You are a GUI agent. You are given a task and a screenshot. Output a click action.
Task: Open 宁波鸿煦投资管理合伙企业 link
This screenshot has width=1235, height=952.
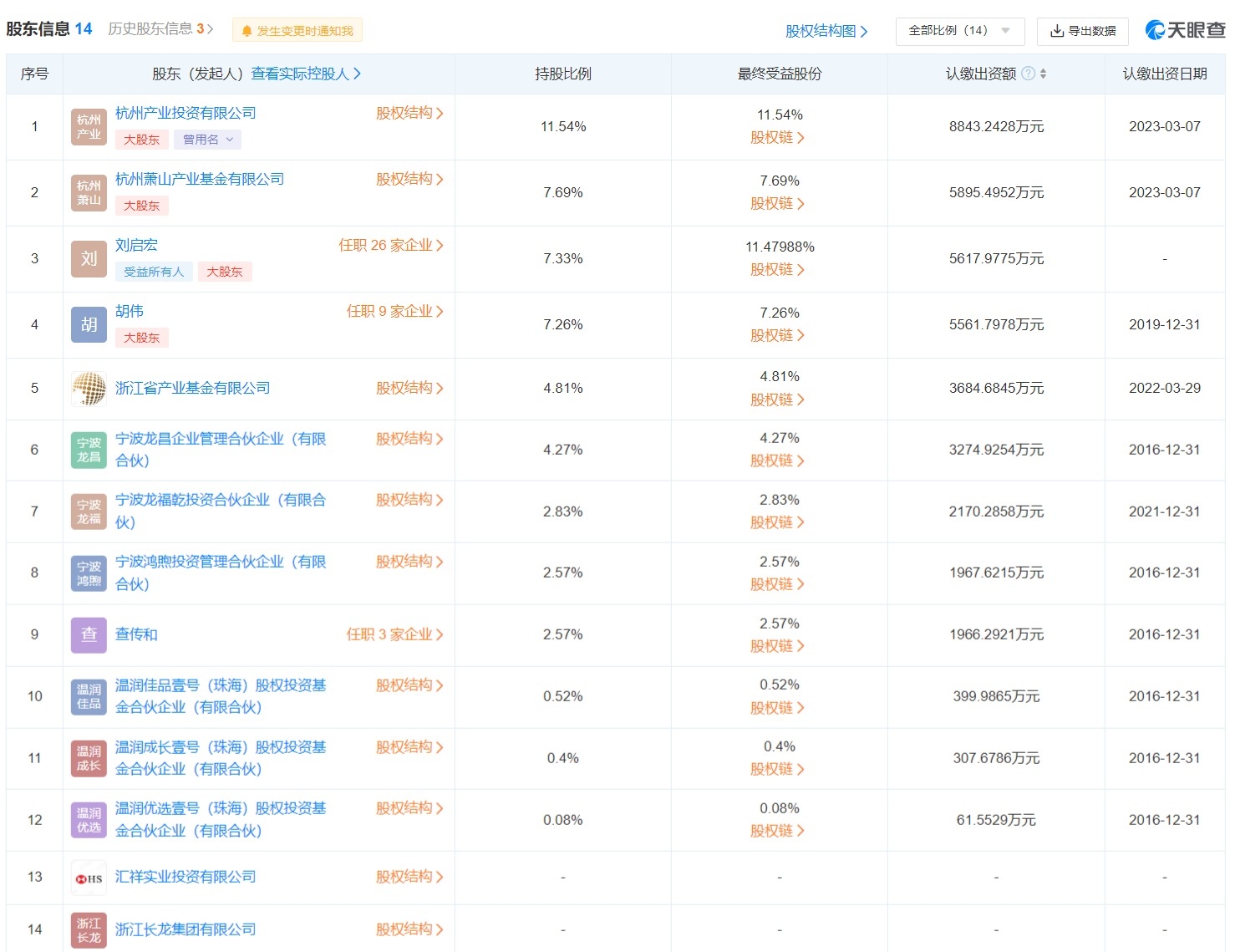(221, 573)
